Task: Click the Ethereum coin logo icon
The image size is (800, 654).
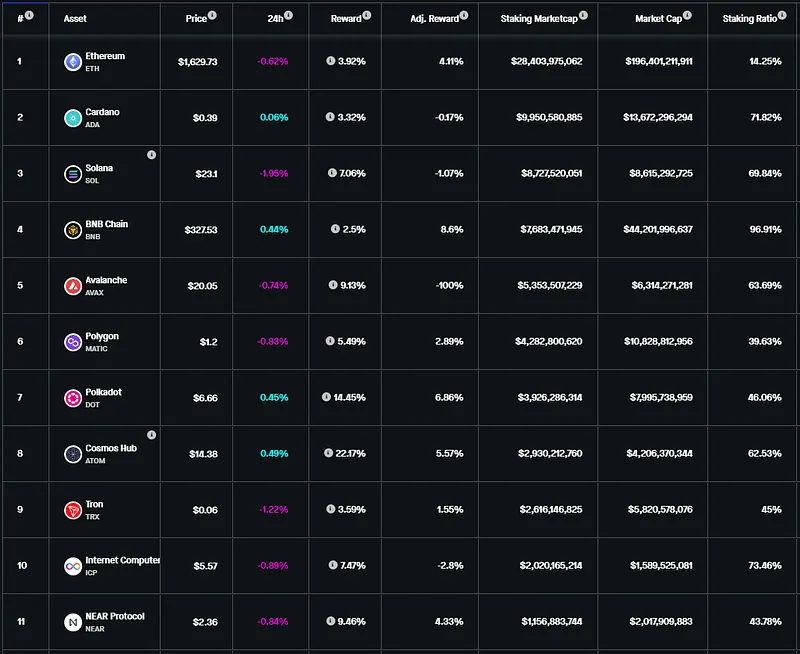Action: (x=73, y=62)
